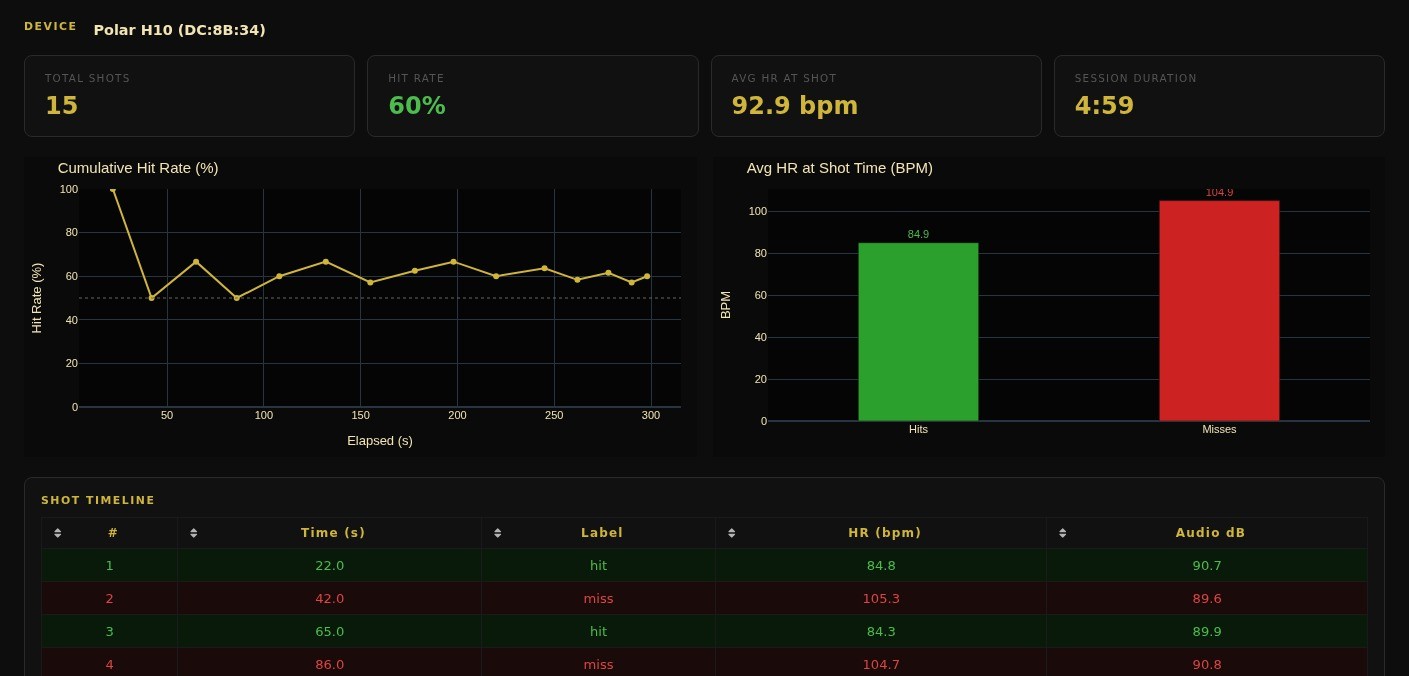
Task: Click HR value 105.3 in row 2
Action: (881, 598)
